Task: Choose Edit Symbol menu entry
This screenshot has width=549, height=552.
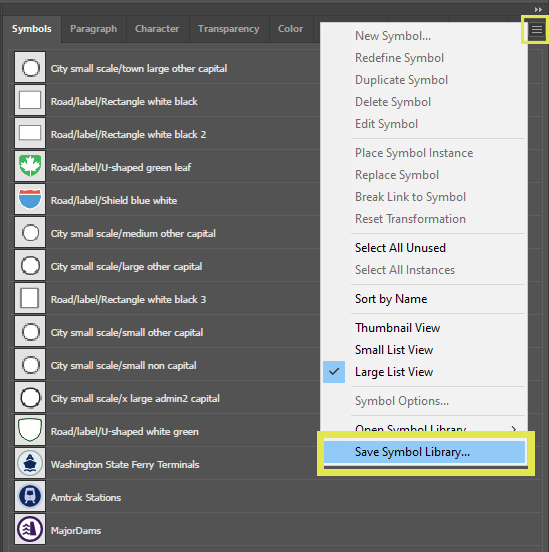Action: tap(424, 124)
